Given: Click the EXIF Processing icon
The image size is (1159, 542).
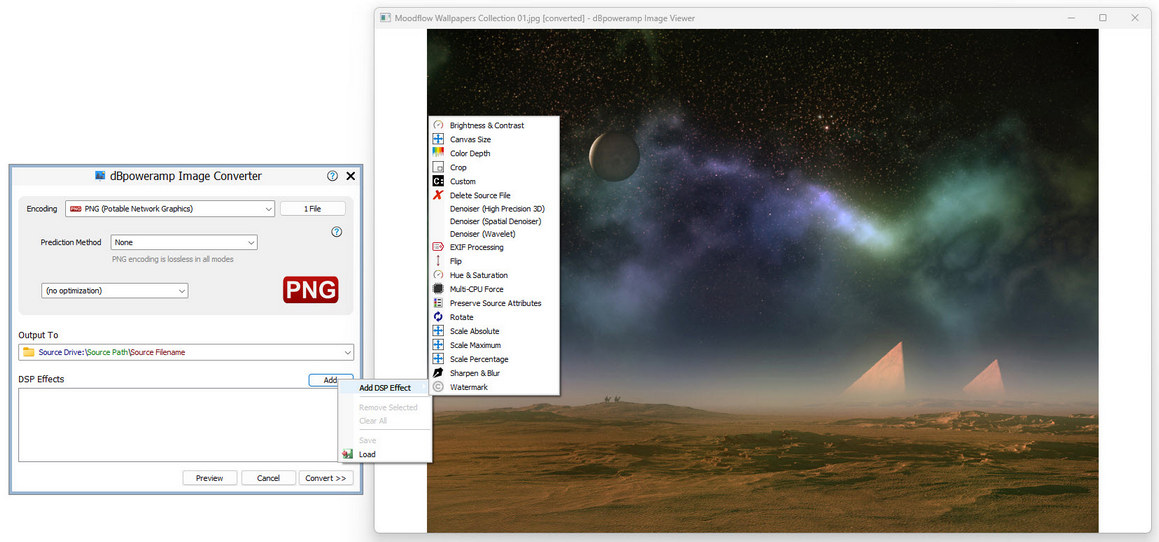Looking at the screenshot, I should coord(438,247).
